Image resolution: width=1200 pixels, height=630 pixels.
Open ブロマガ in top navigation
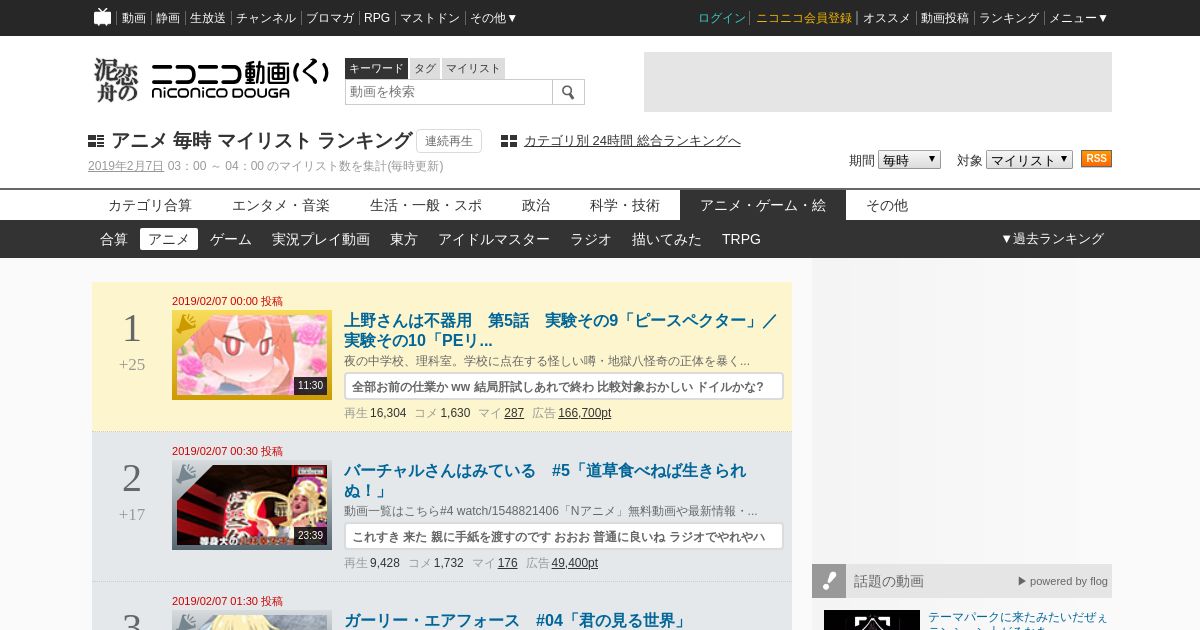pos(330,18)
